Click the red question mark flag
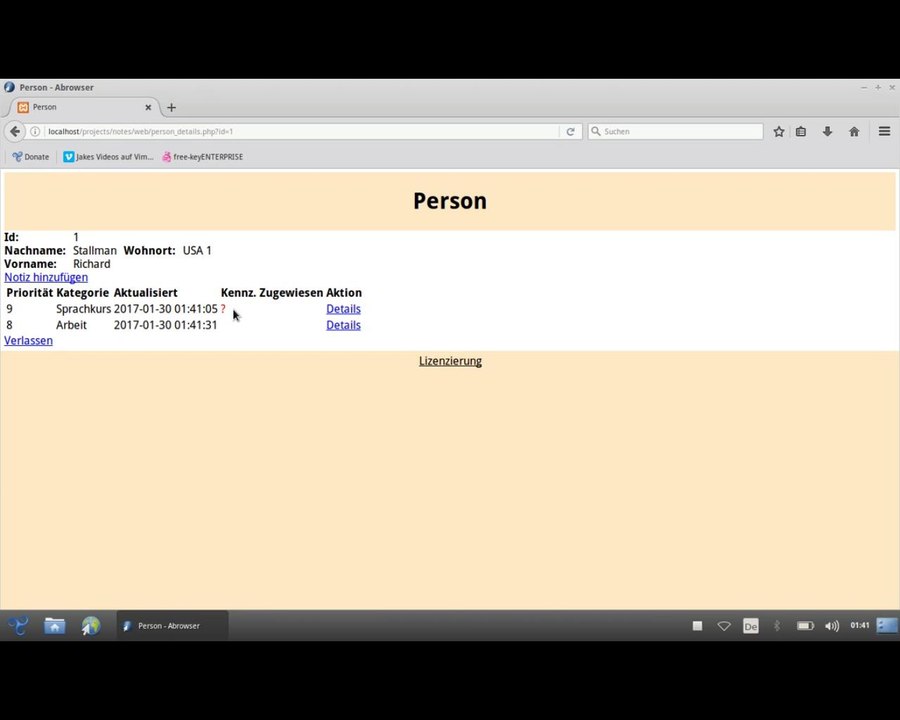 [223, 309]
